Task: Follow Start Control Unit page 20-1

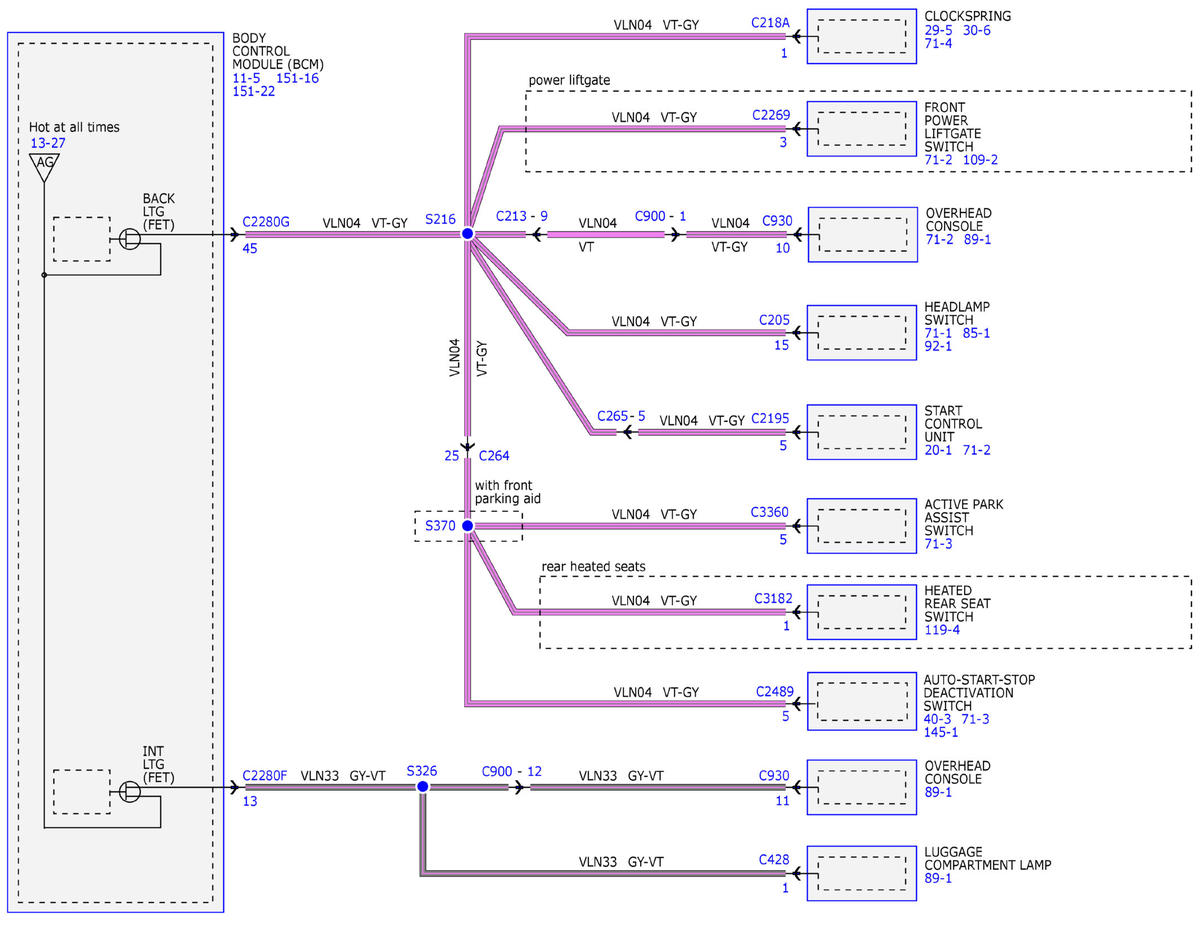Action: pos(939,450)
